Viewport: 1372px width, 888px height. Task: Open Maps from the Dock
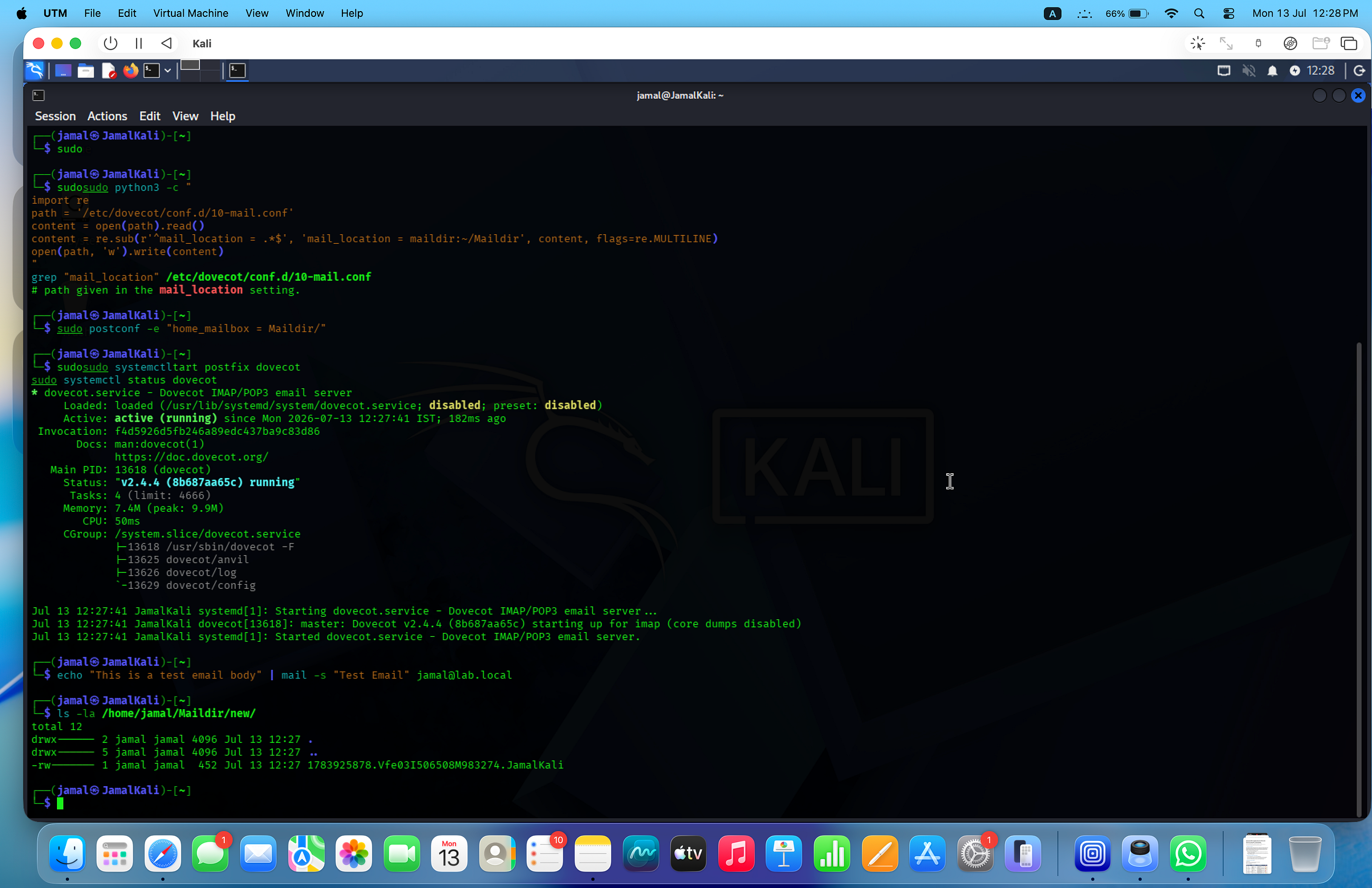(x=306, y=854)
